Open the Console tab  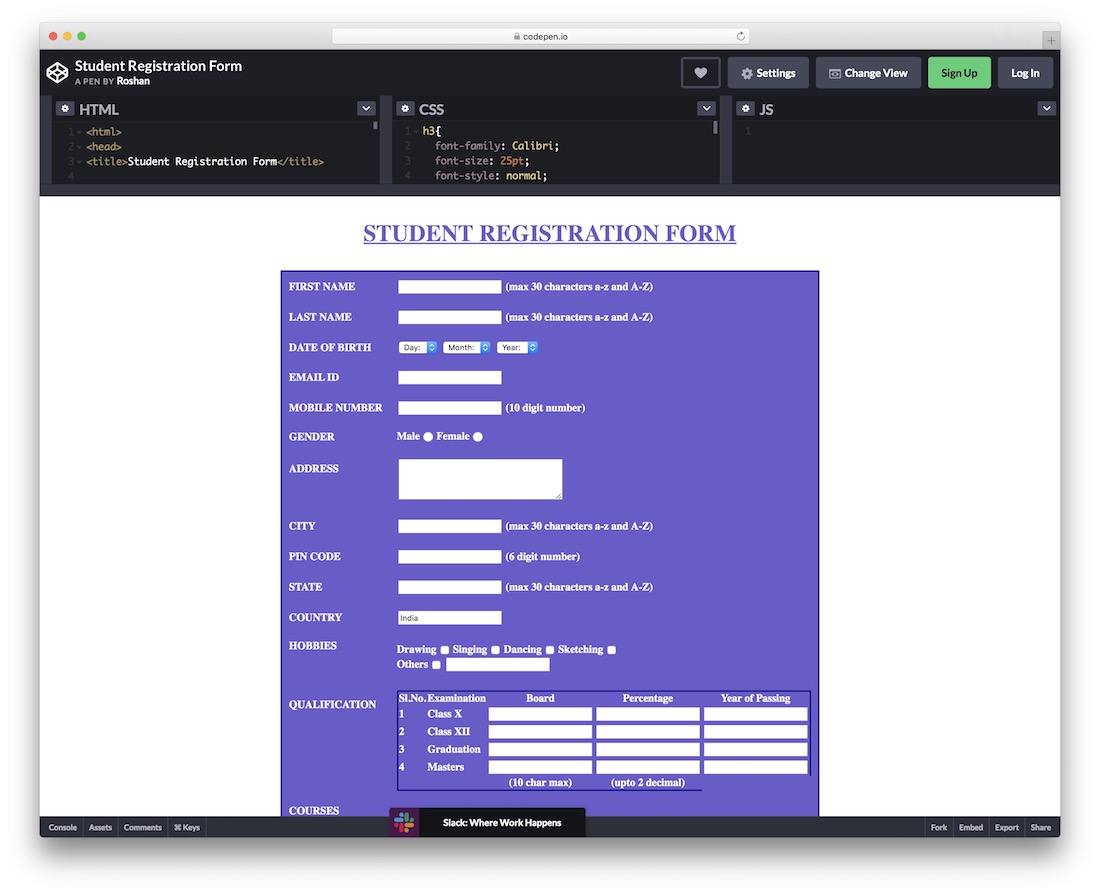(62, 827)
